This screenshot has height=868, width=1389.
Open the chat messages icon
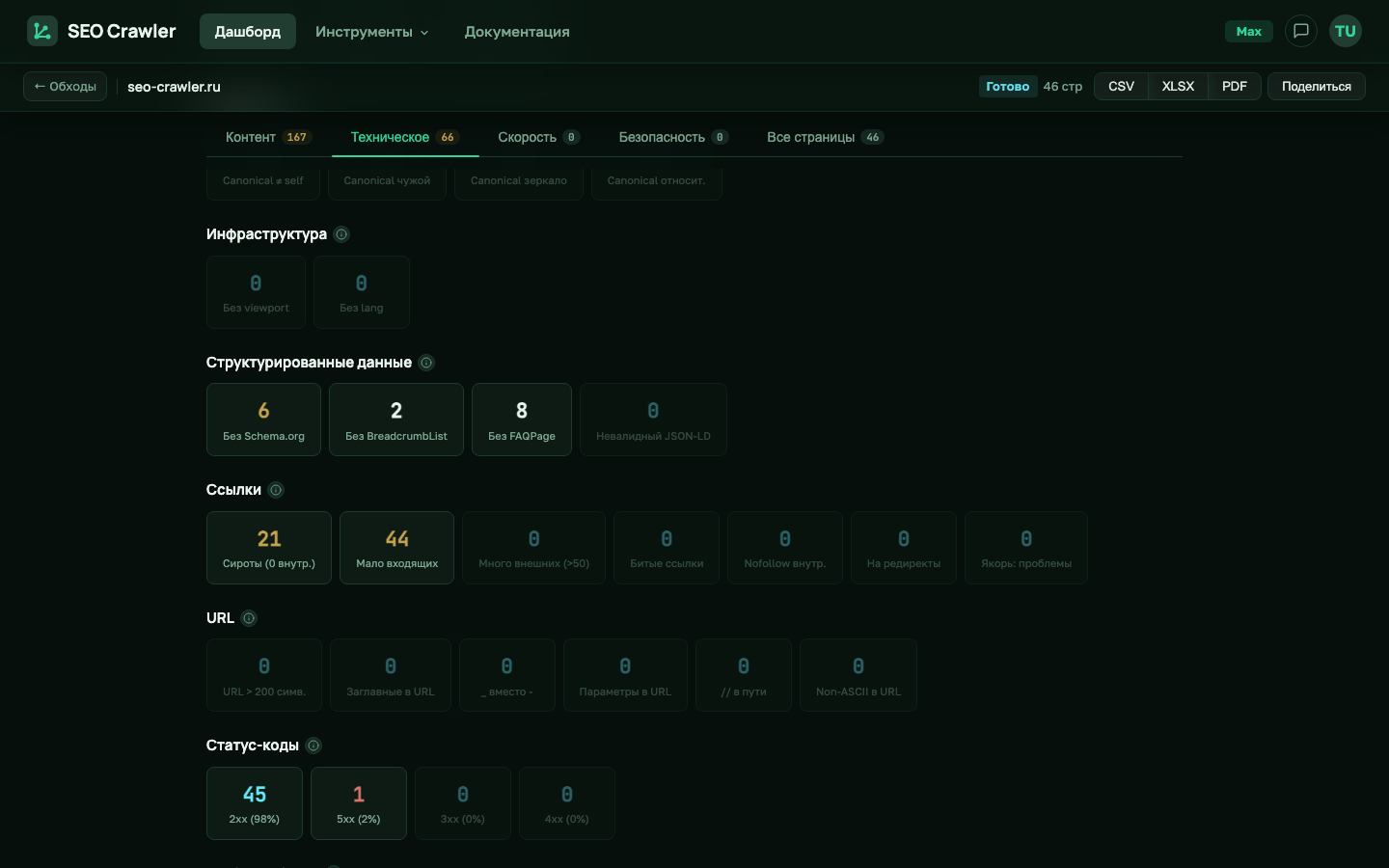(1301, 31)
